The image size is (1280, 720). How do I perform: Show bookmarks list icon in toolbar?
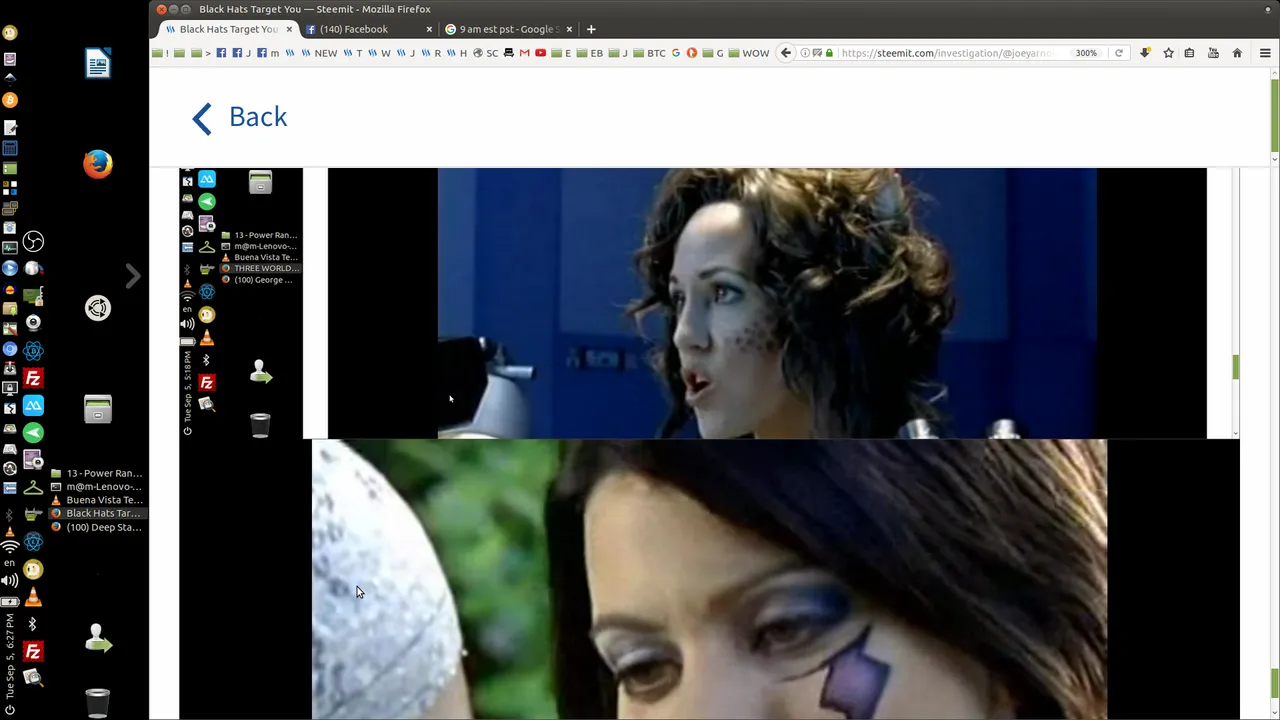click(x=1189, y=53)
